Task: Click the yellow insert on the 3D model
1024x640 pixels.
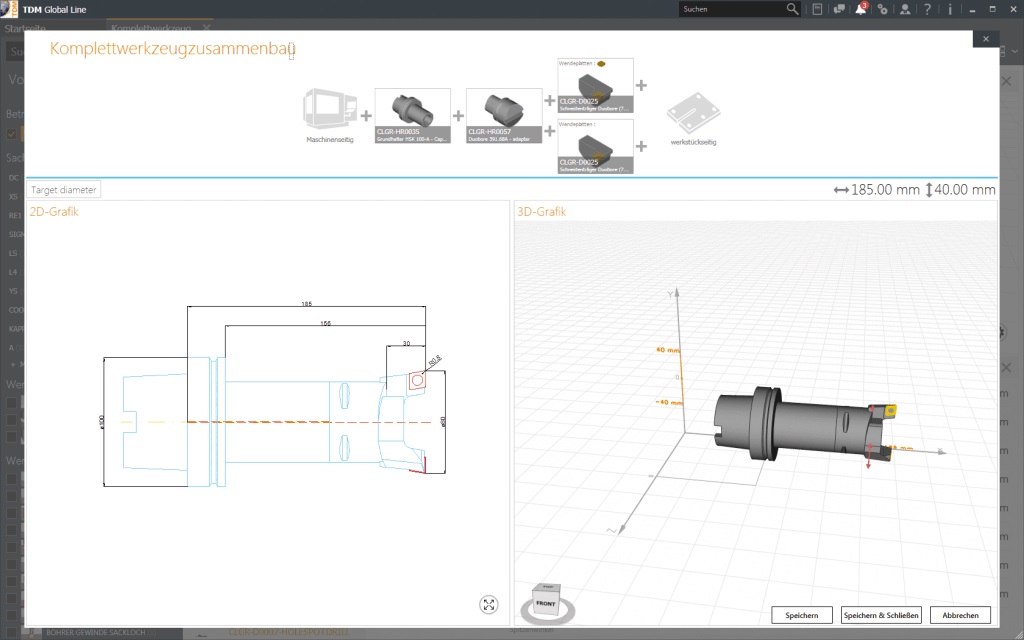Action: [889, 410]
